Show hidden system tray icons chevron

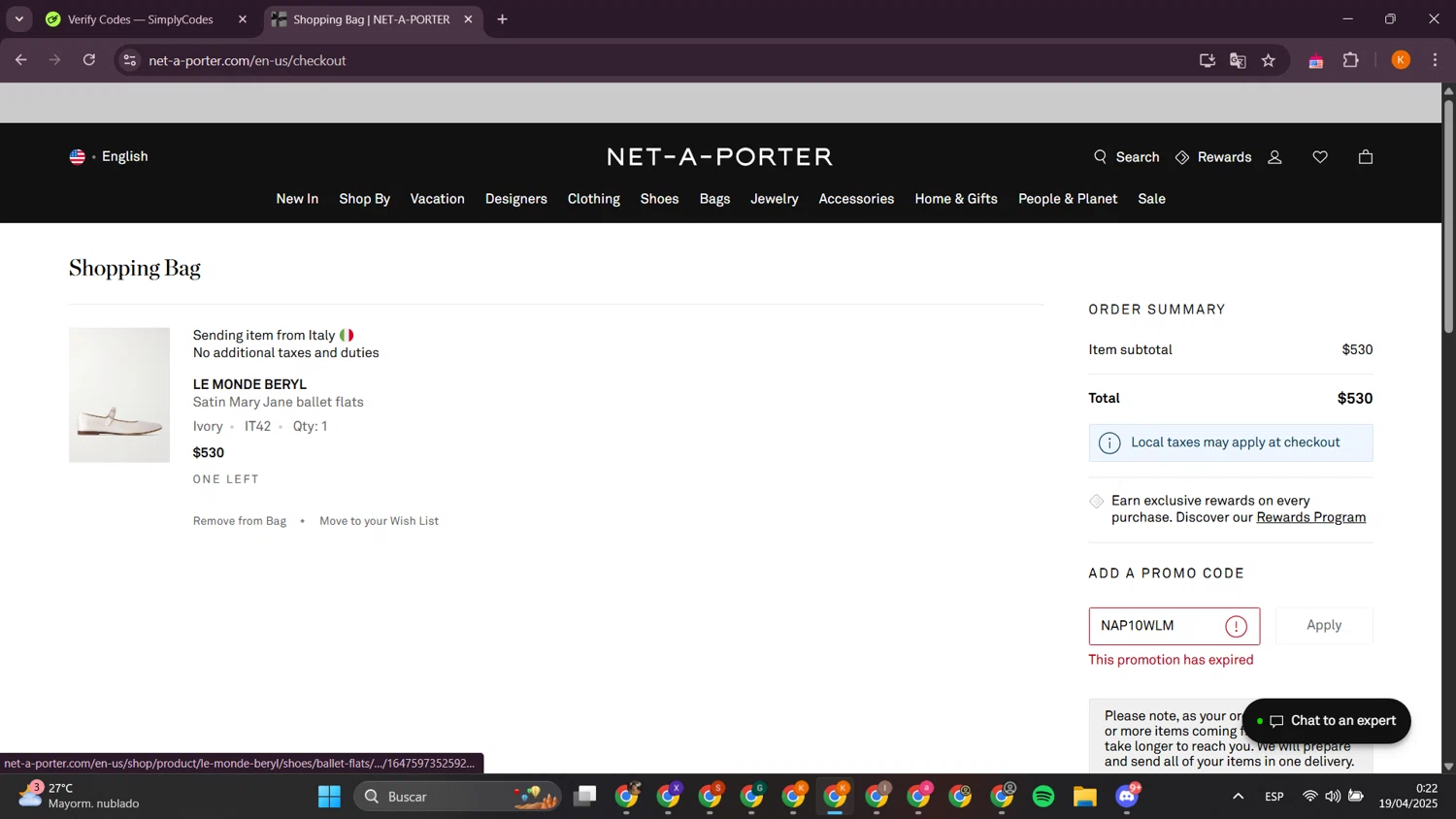(1238, 797)
